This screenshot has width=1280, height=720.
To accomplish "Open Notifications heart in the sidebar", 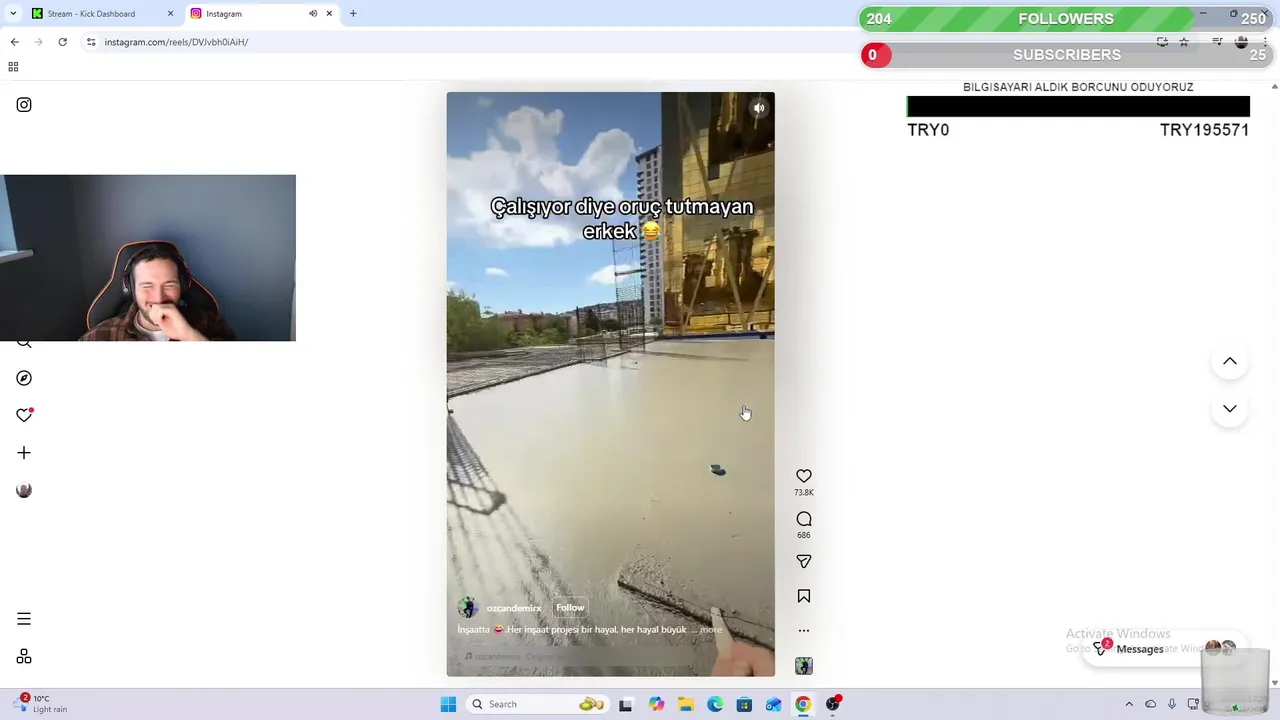I will coord(24,415).
